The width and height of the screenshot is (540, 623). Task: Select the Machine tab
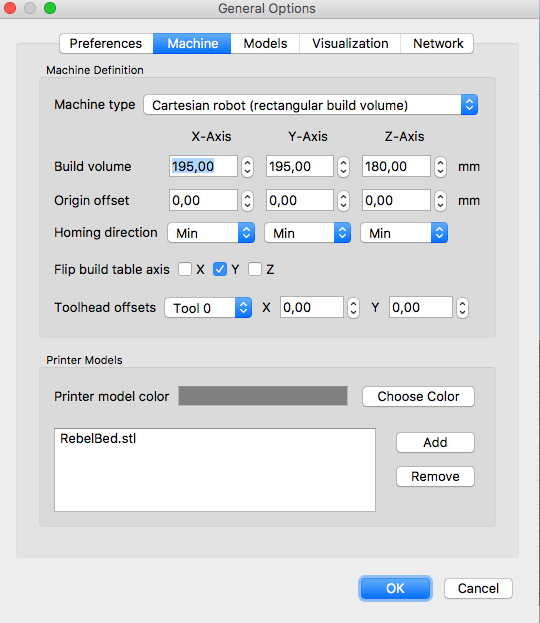click(192, 43)
